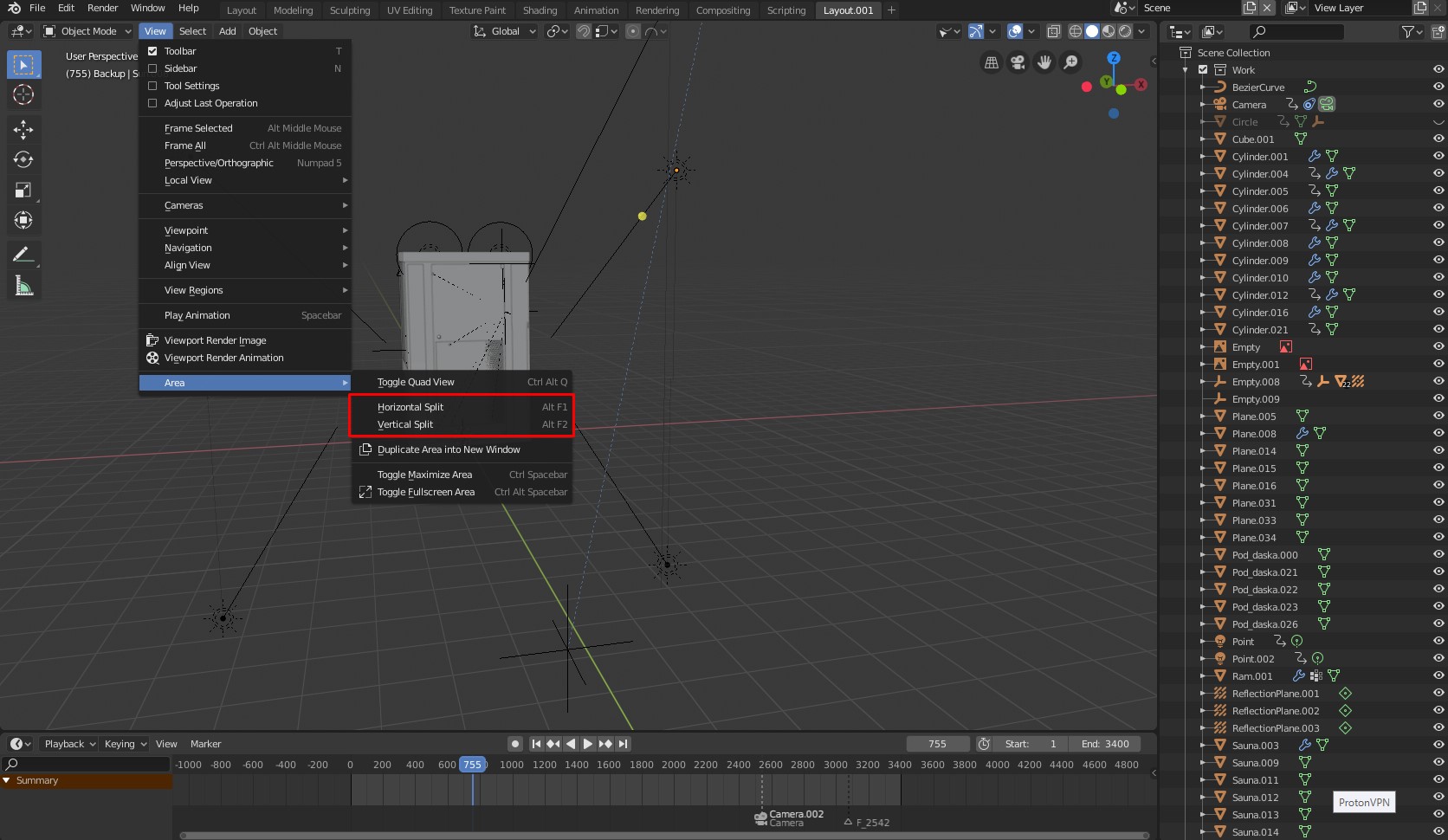Open the Marker menu in timeline
1448x840 pixels.
click(205, 744)
